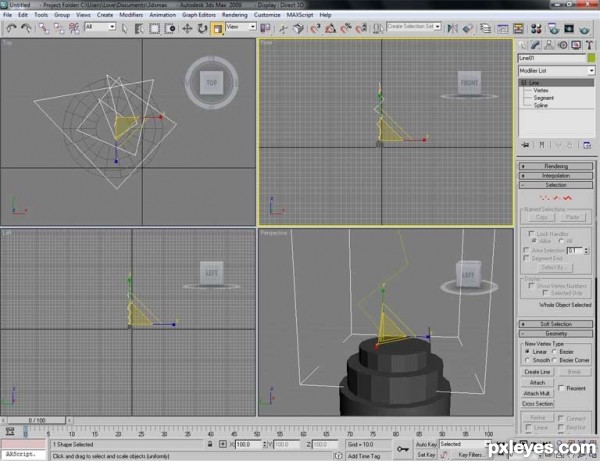
Task: Click Rectangular Selection Region icon
Action: pyautogui.click(x=155, y=29)
